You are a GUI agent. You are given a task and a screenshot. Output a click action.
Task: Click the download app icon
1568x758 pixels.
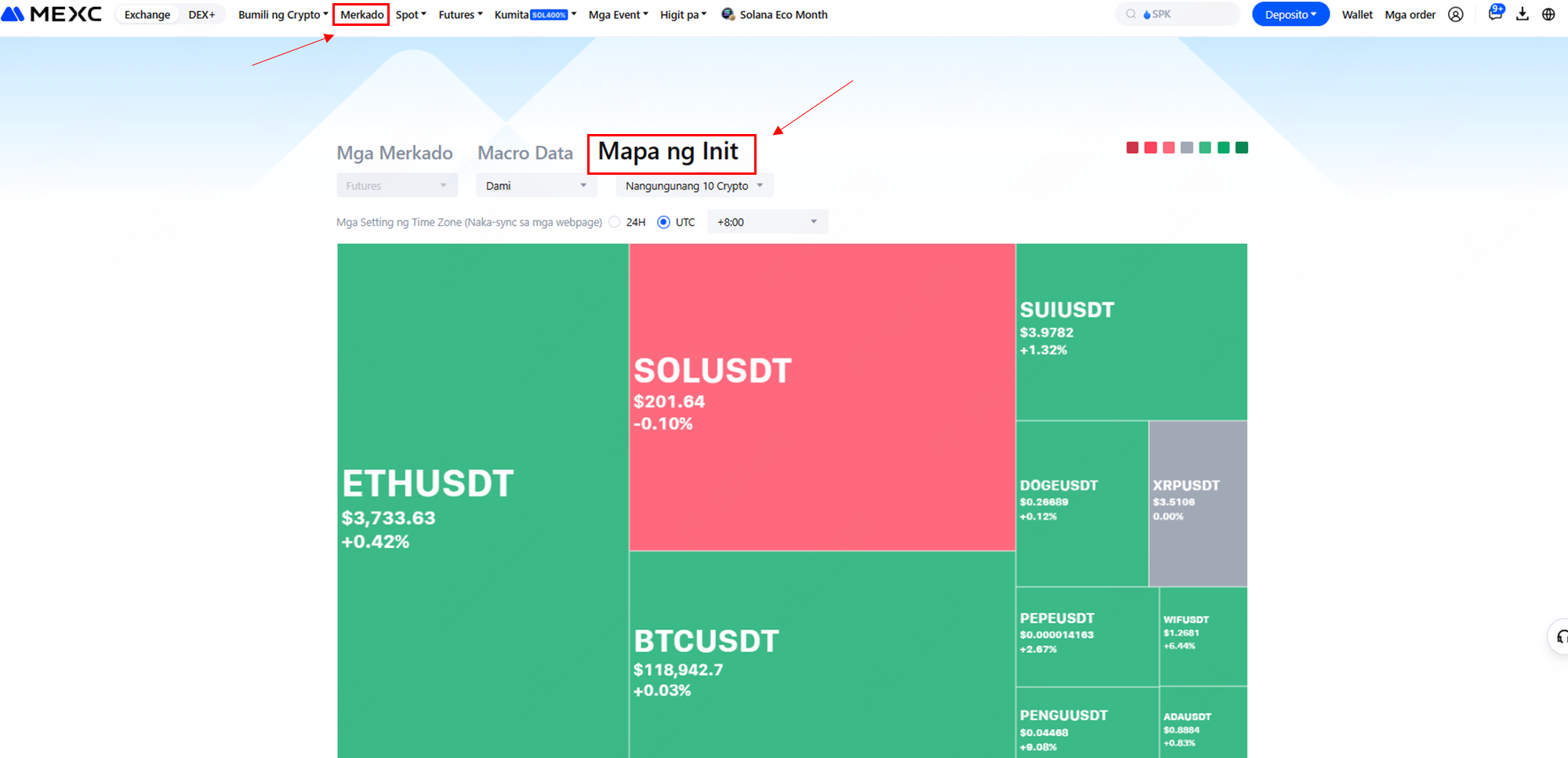click(x=1523, y=14)
